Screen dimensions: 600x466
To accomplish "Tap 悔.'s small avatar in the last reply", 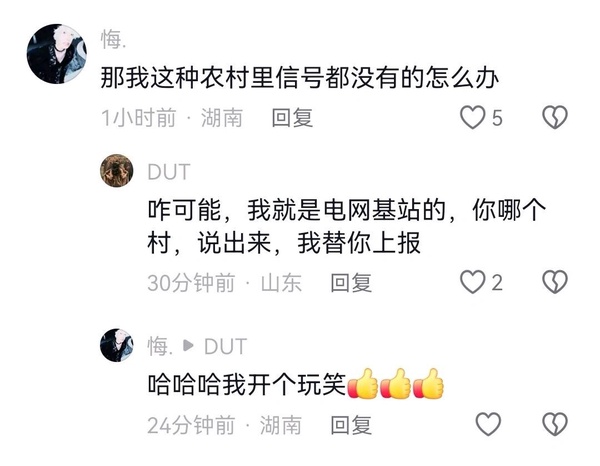I will [x=117, y=345].
